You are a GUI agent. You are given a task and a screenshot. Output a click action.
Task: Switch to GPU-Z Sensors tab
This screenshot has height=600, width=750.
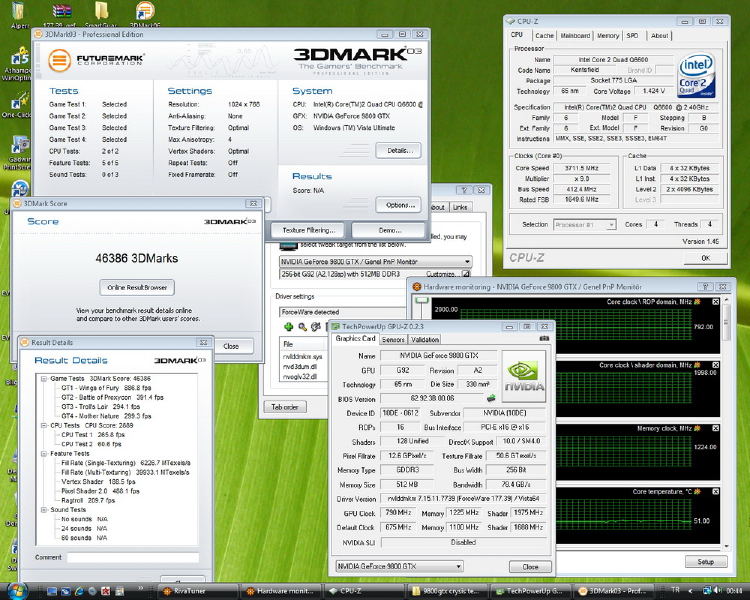click(x=393, y=340)
